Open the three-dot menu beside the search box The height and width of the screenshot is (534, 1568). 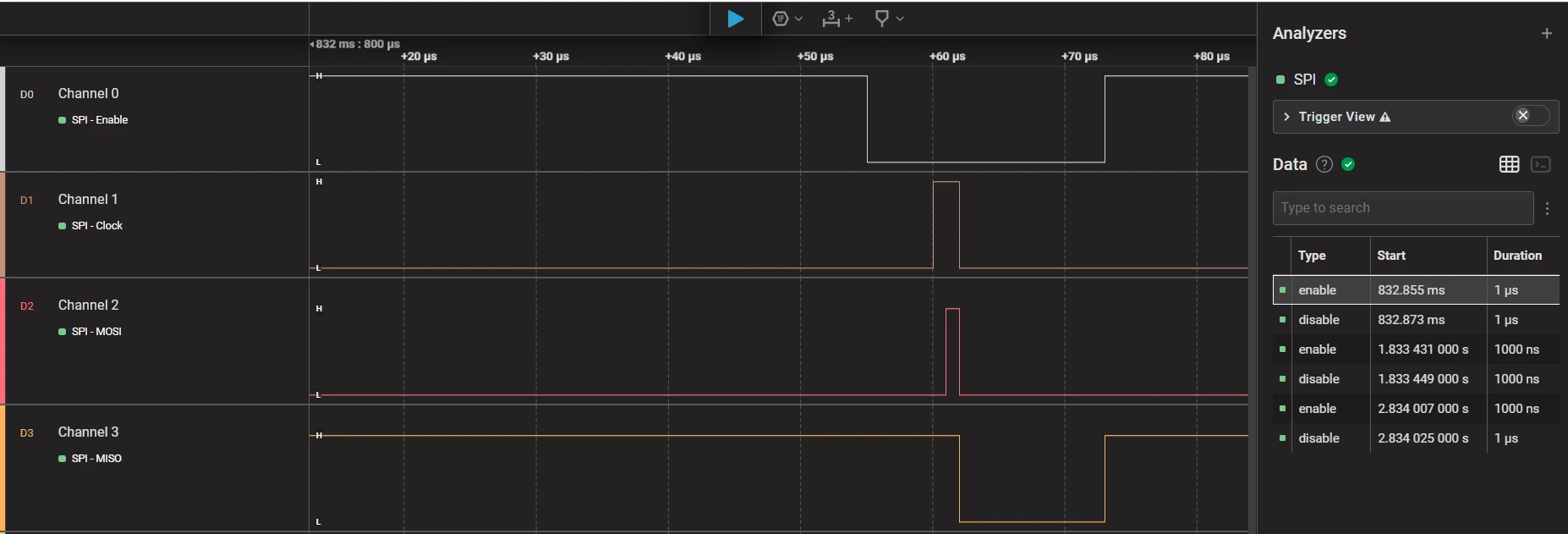pyautogui.click(x=1547, y=208)
